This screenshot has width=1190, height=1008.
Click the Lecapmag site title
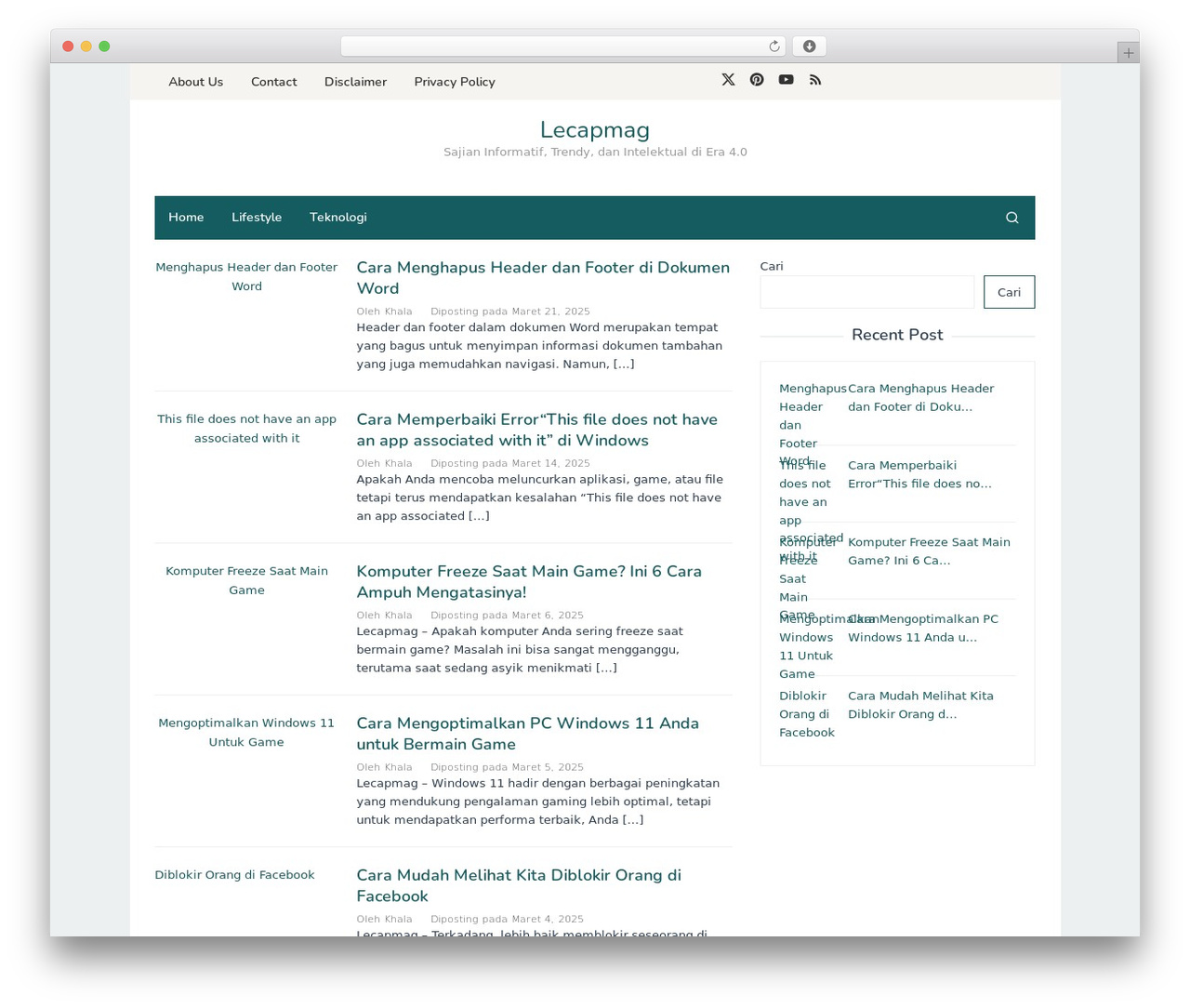pos(595,129)
